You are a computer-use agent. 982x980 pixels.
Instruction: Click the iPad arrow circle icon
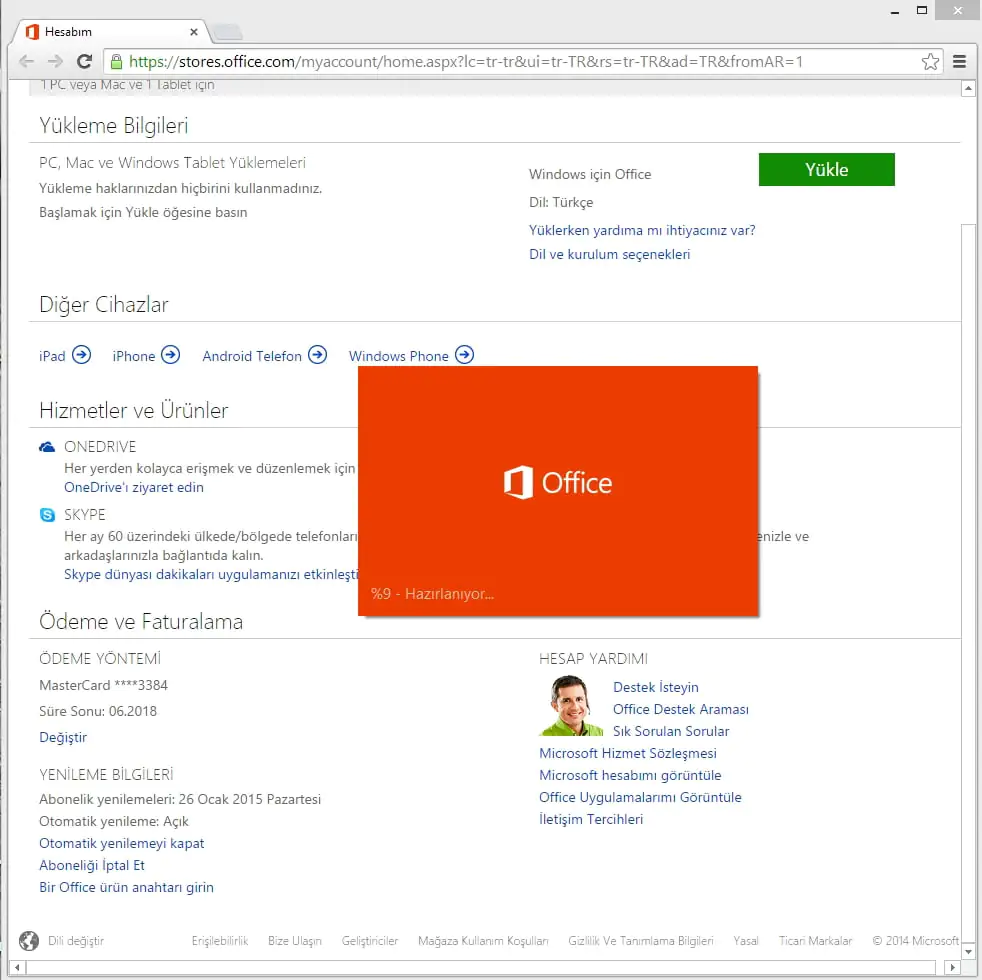pos(81,355)
